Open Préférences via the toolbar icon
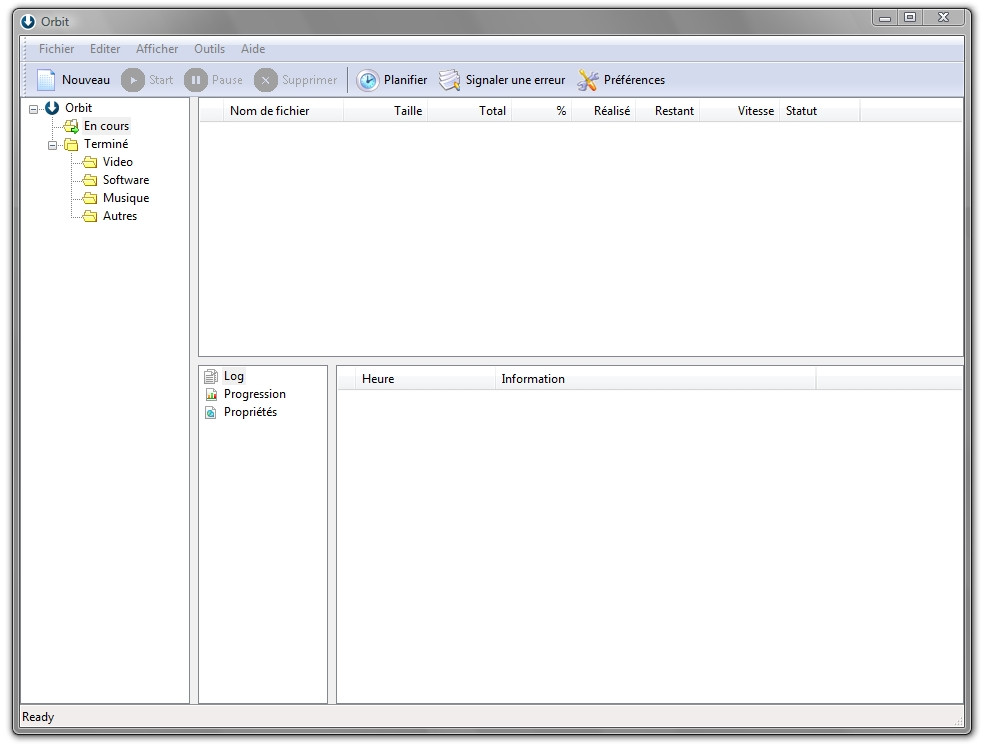 [586, 80]
